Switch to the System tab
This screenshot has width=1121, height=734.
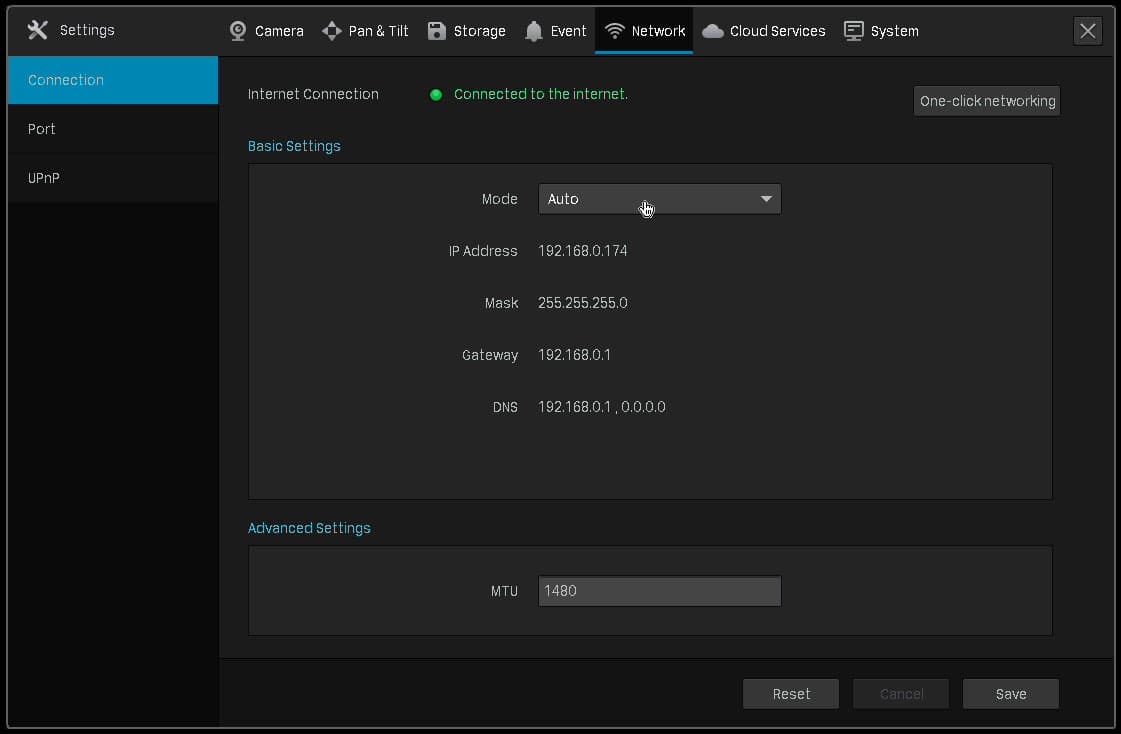click(882, 31)
